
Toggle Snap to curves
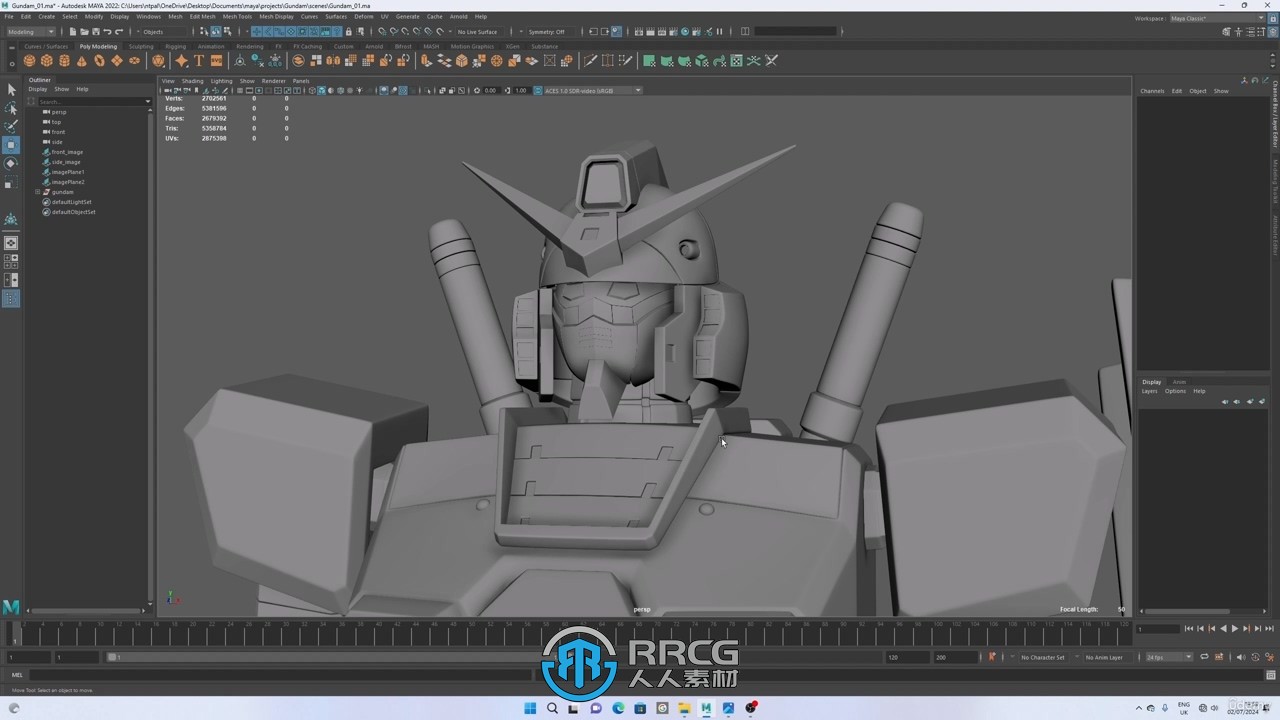click(x=394, y=32)
